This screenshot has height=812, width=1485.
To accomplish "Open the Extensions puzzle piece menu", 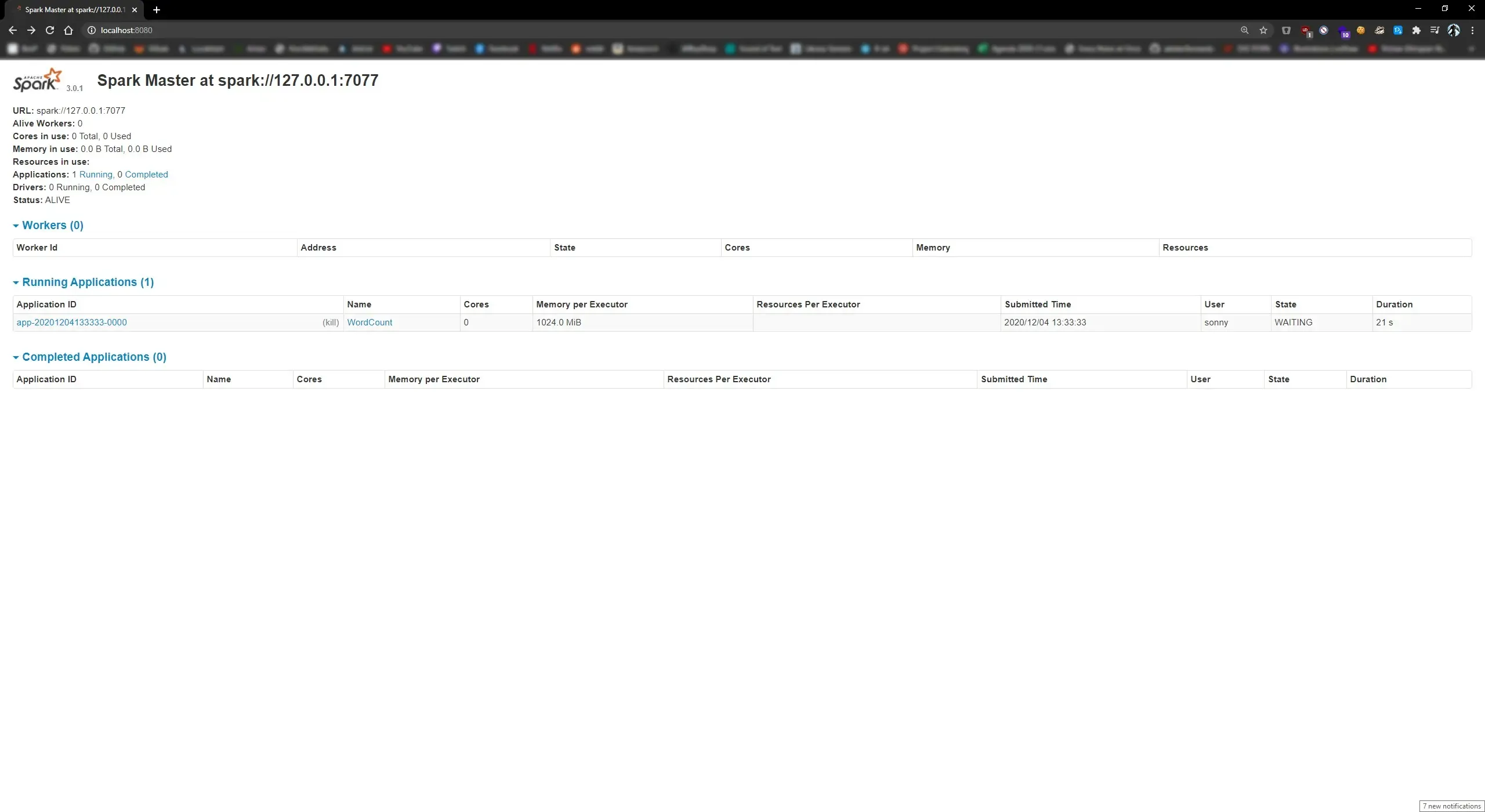I will 1417,30.
